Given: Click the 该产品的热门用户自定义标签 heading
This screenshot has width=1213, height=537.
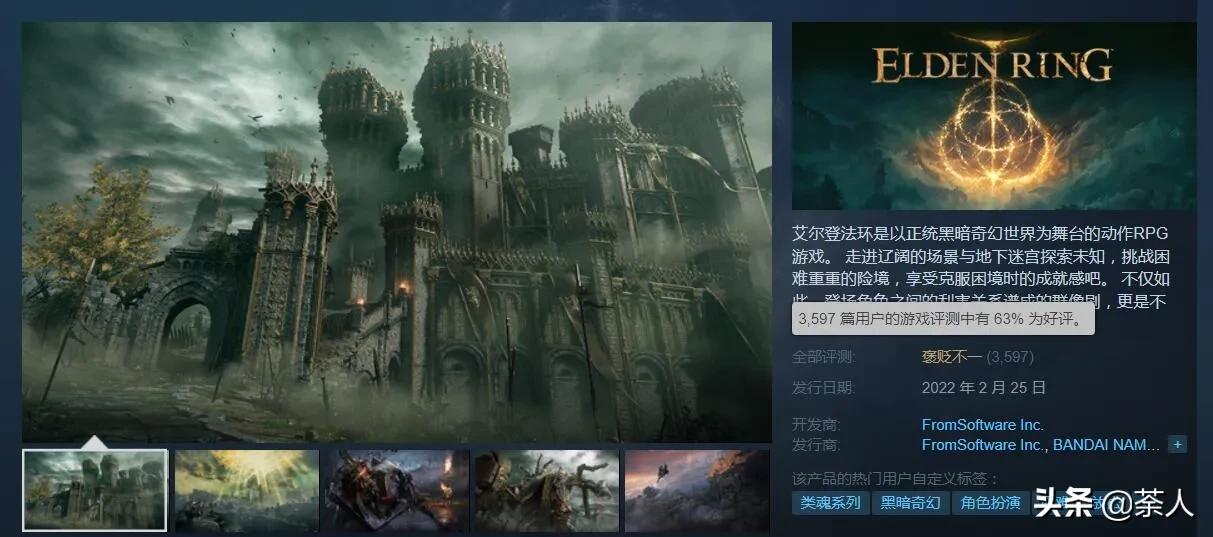Looking at the screenshot, I should (896, 479).
